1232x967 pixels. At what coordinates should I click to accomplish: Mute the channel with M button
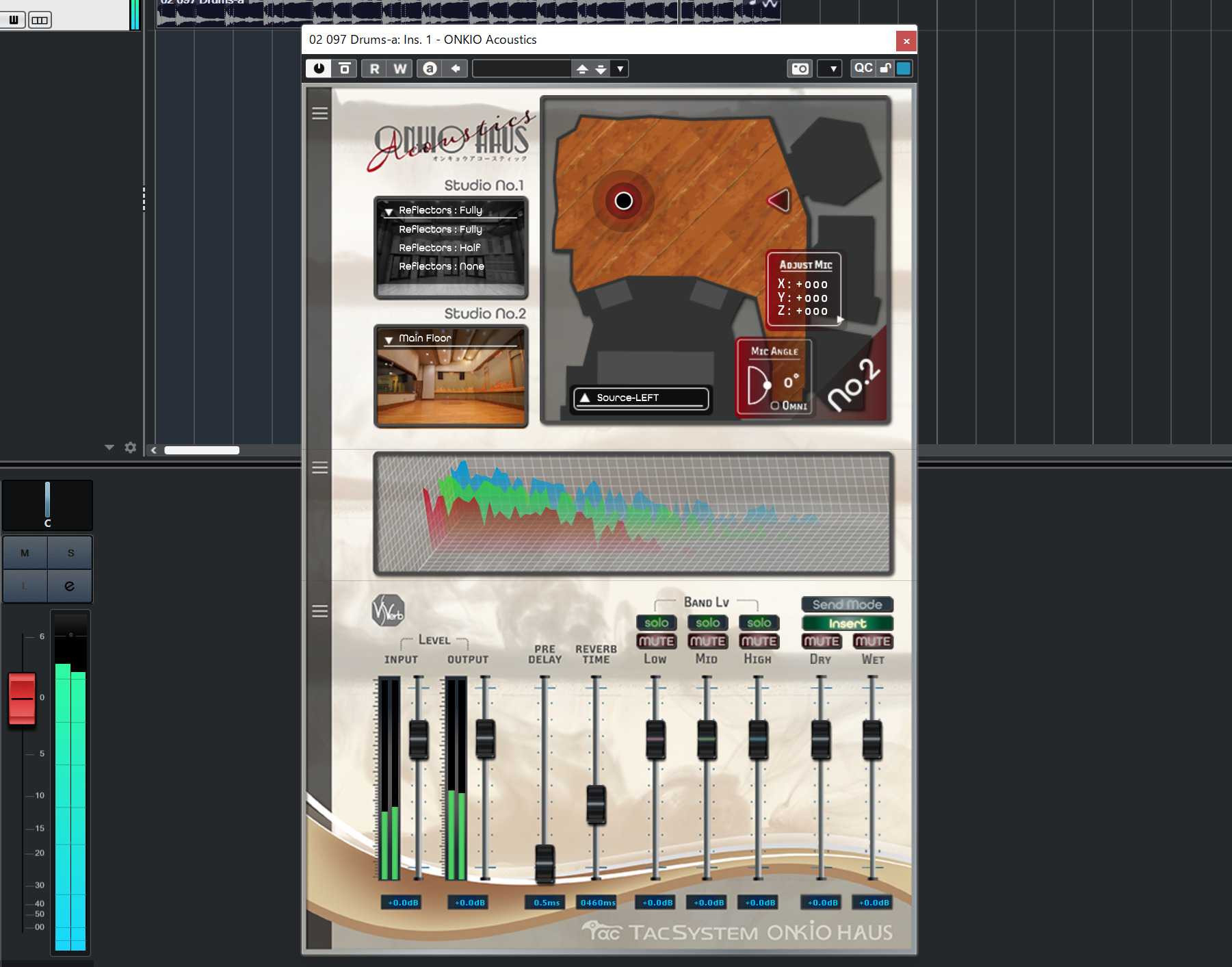(x=25, y=553)
